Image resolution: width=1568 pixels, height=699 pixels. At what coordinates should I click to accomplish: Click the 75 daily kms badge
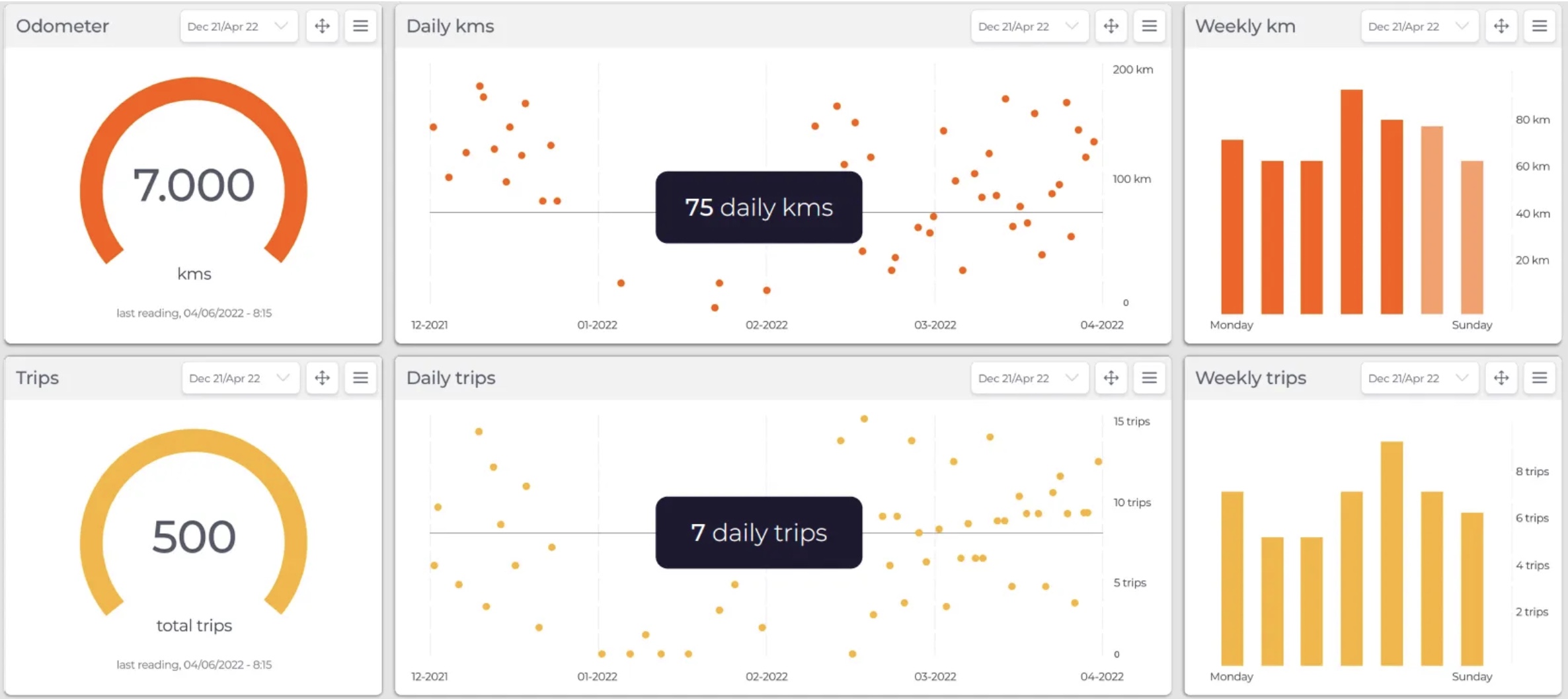pyautogui.click(x=758, y=207)
